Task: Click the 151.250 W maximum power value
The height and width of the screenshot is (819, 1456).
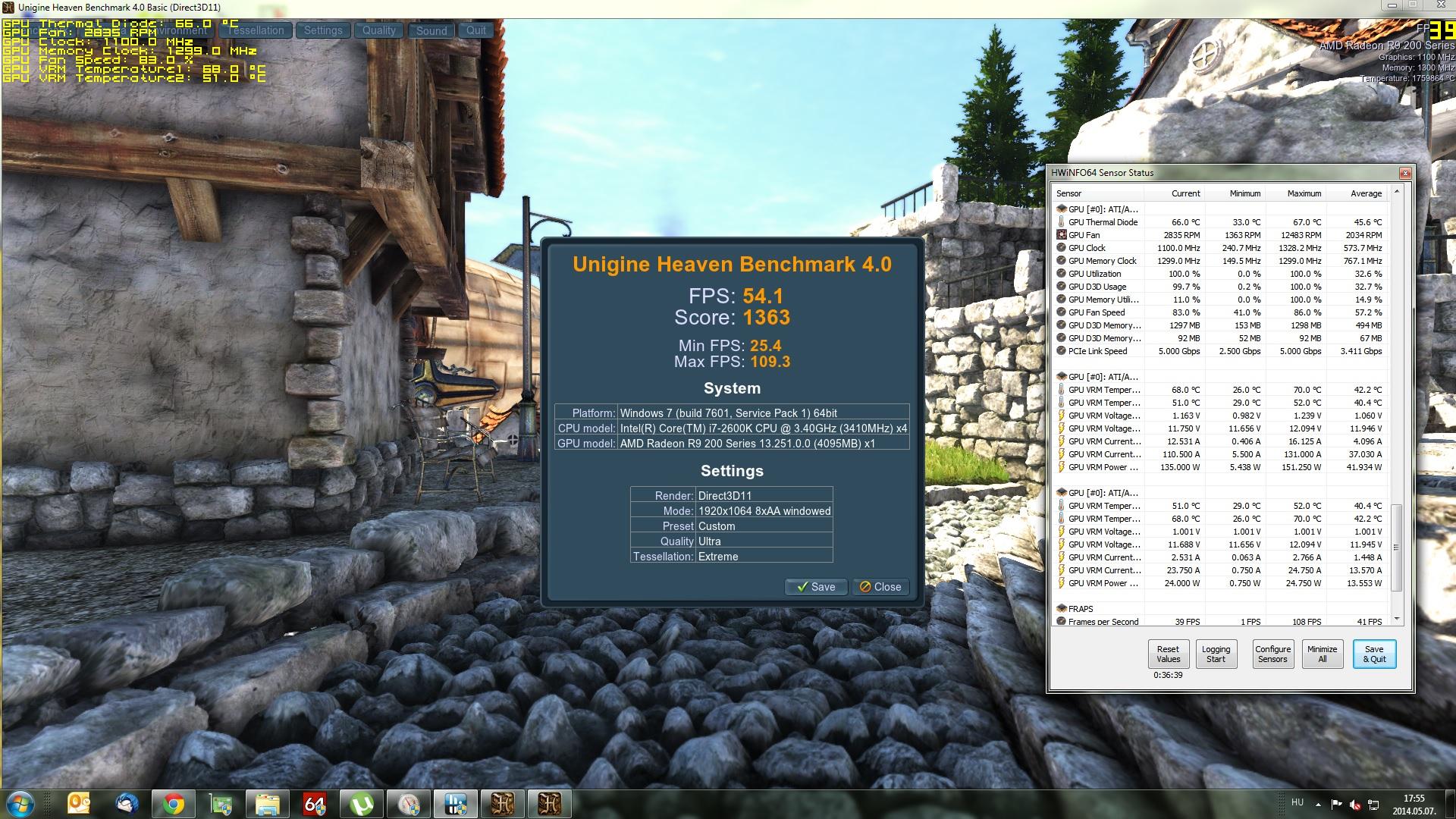Action: 1299,467
